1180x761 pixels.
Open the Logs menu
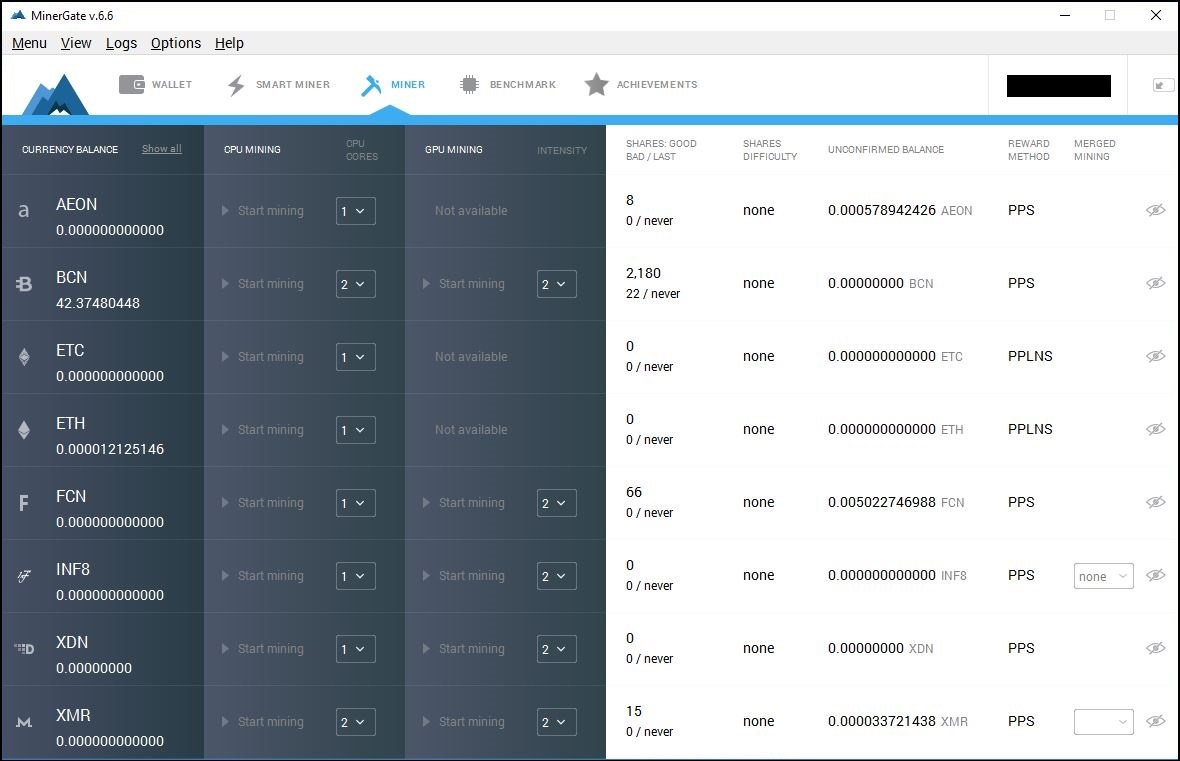(x=121, y=43)
